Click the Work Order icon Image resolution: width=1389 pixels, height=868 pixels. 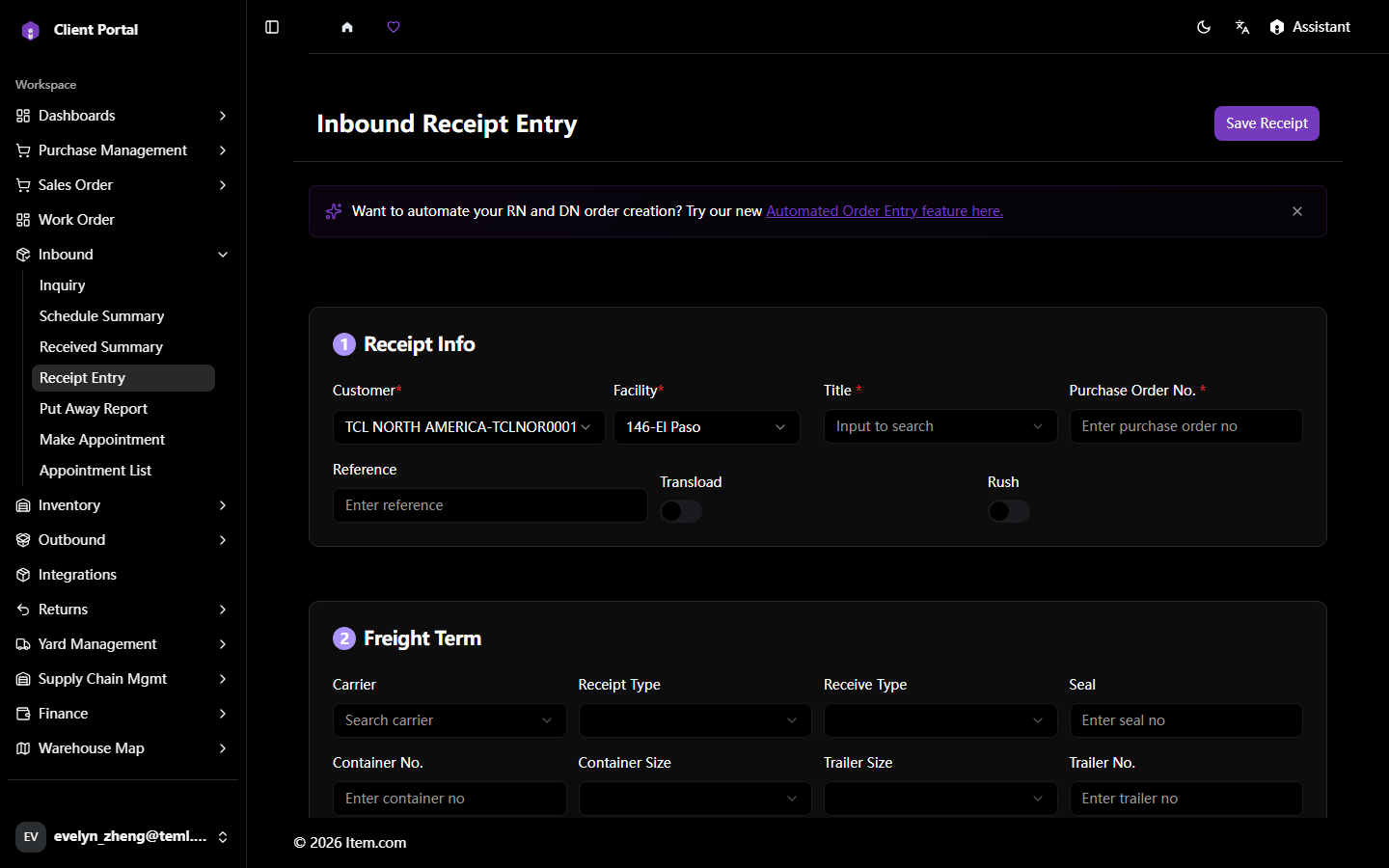(x=23, y=220)
